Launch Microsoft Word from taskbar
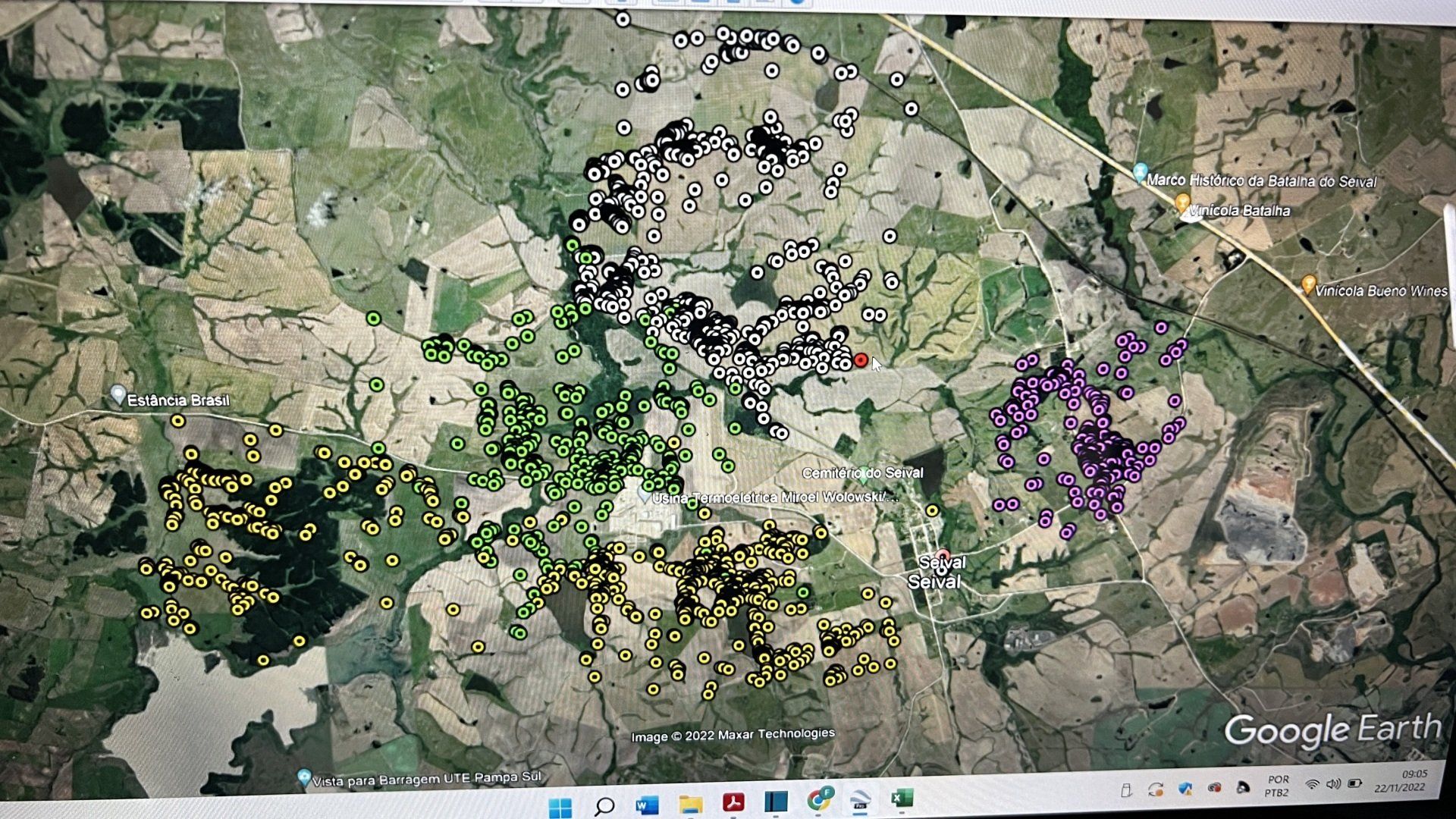1456x819 pixels. tap(647, 805)
